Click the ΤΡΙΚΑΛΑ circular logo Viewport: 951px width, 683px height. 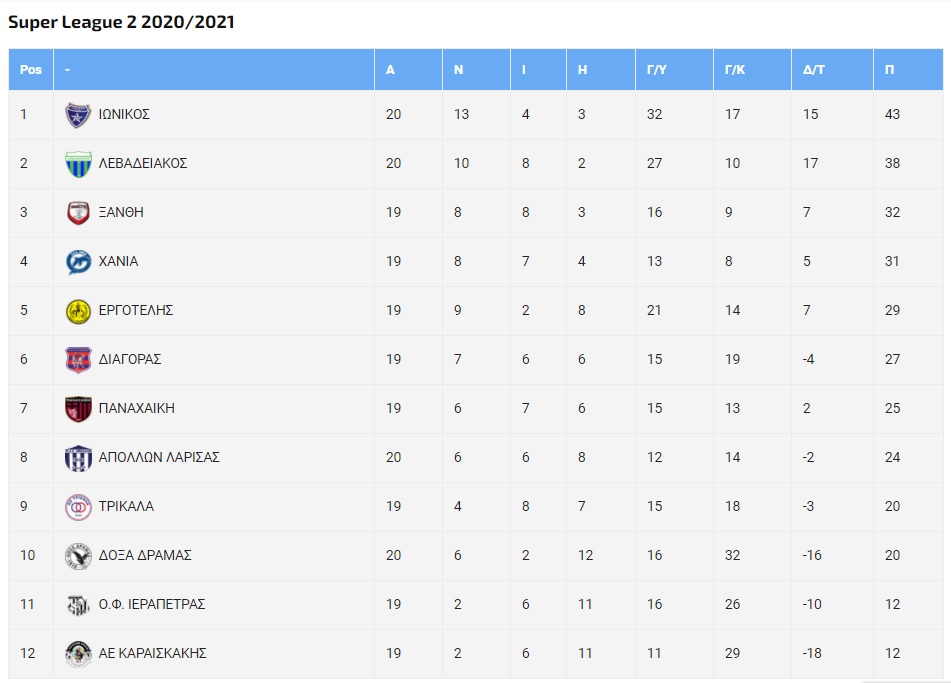78,507
